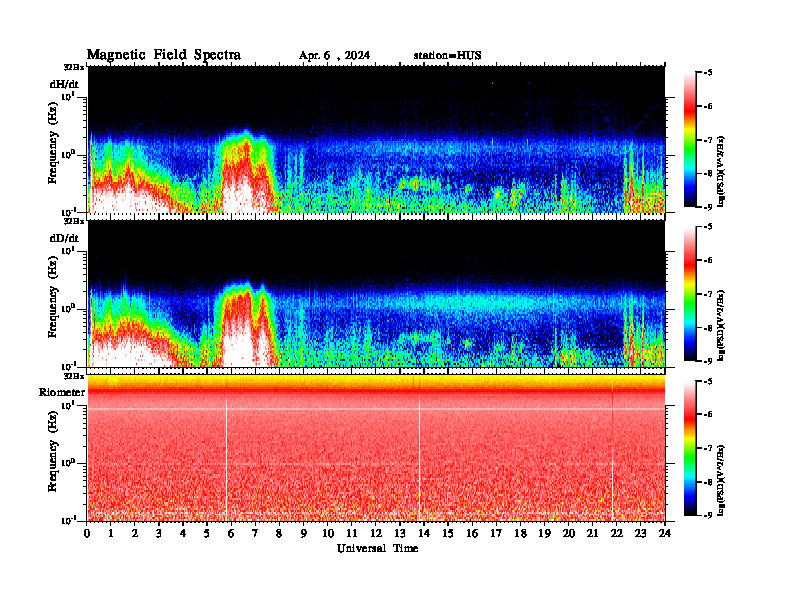Click hour tick label "4" on time axis

(x=183, y=533)
